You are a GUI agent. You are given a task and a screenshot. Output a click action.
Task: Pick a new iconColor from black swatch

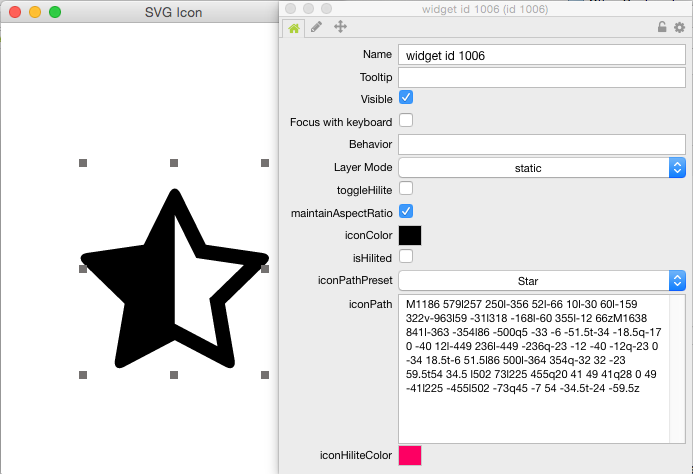coord(410,235)
